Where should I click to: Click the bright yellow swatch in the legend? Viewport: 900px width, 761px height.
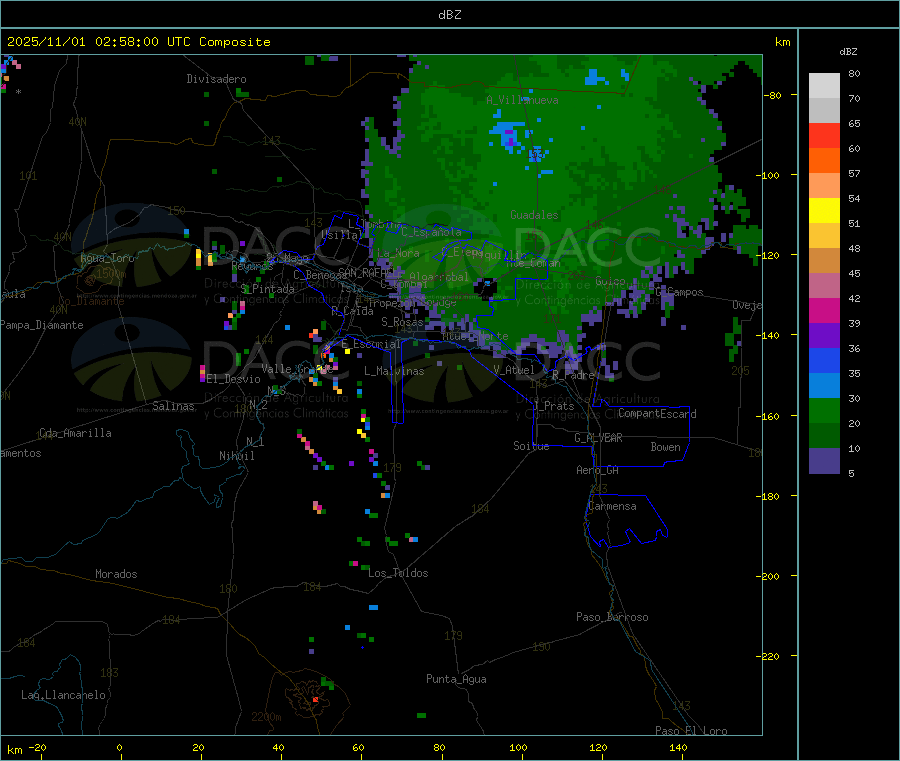[824, 211]
